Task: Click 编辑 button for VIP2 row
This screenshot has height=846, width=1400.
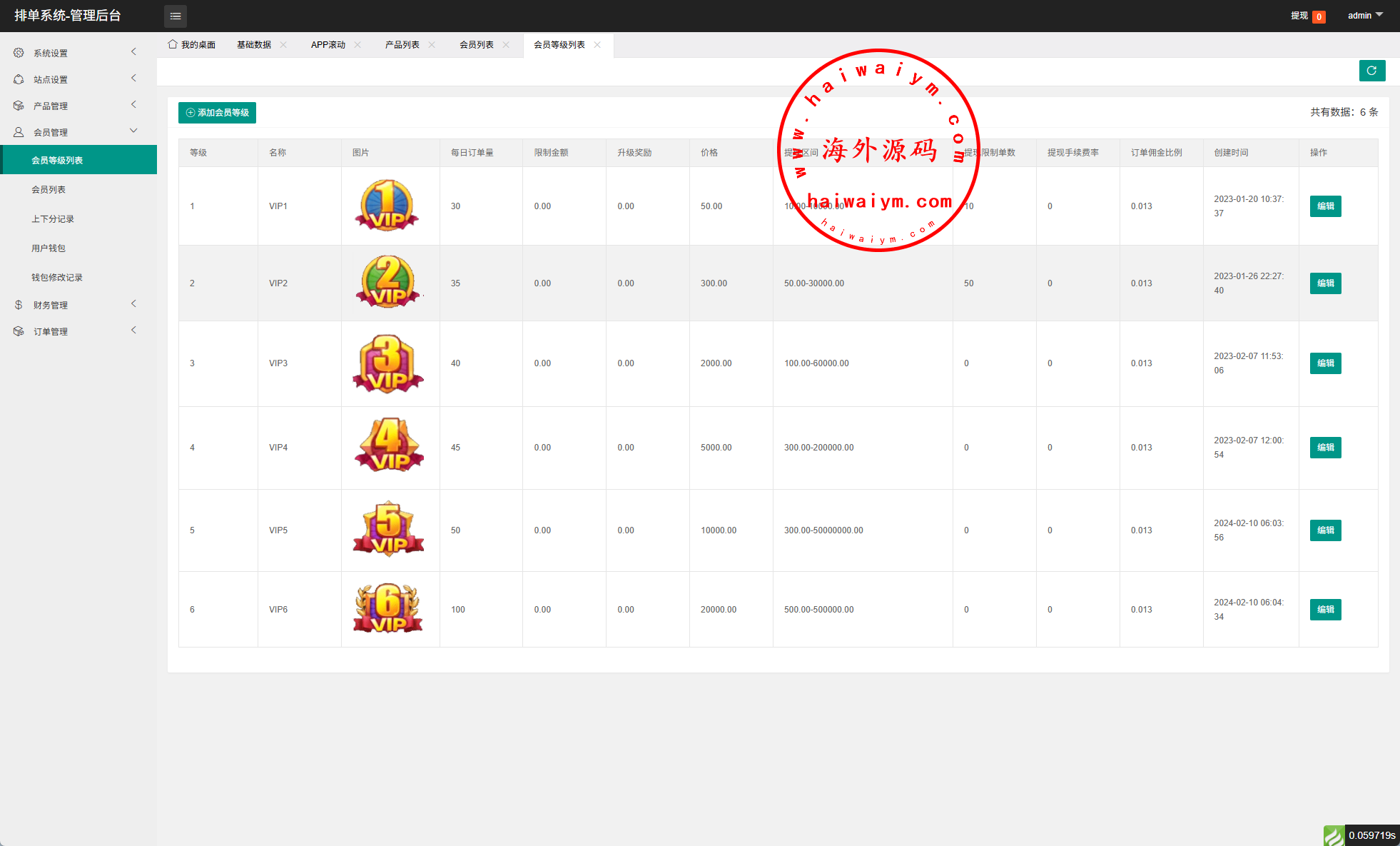Action: 1325,283
